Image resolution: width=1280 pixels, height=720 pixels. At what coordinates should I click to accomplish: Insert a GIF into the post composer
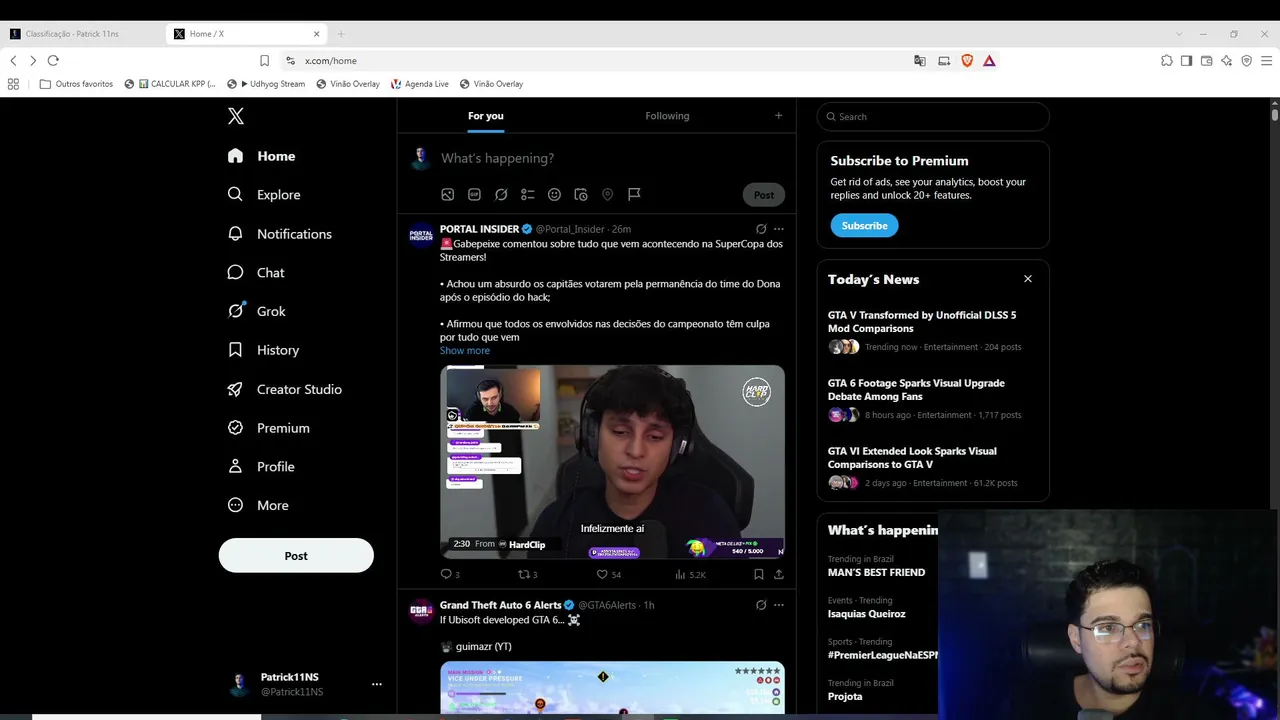coord(474,195)
